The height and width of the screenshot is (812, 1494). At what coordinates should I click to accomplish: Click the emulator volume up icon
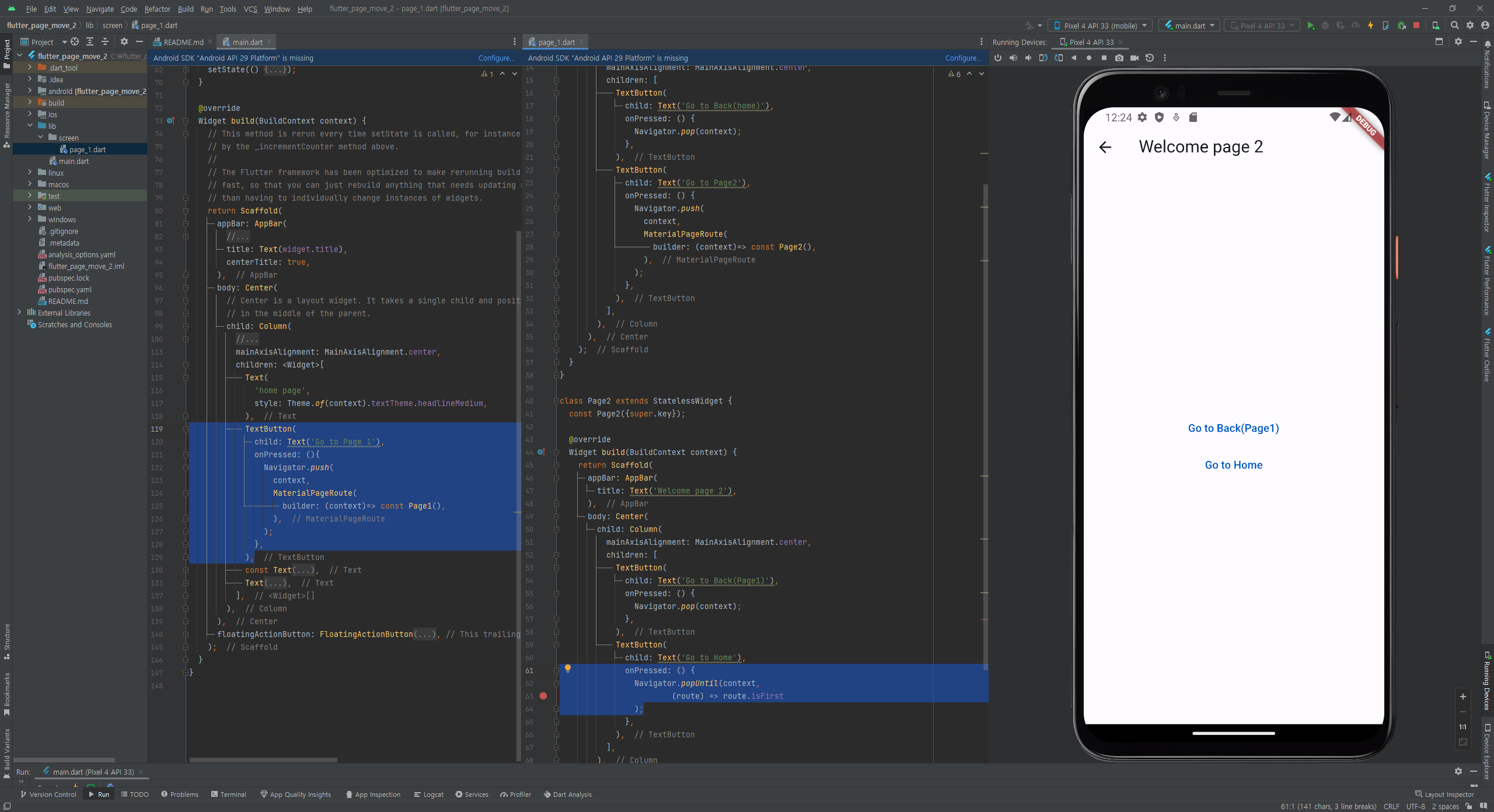(x=1013, y=58)
